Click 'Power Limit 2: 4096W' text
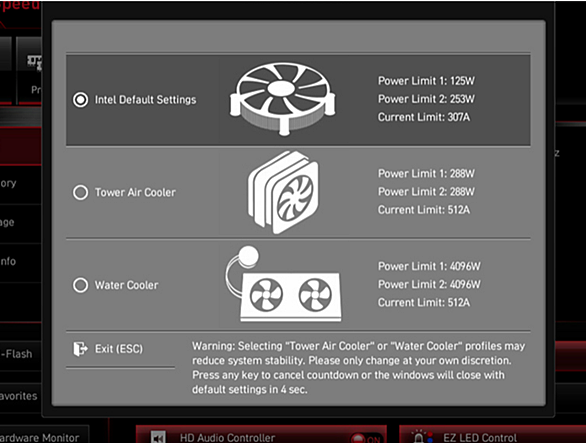Screen dimensions: 586x443 429,284
